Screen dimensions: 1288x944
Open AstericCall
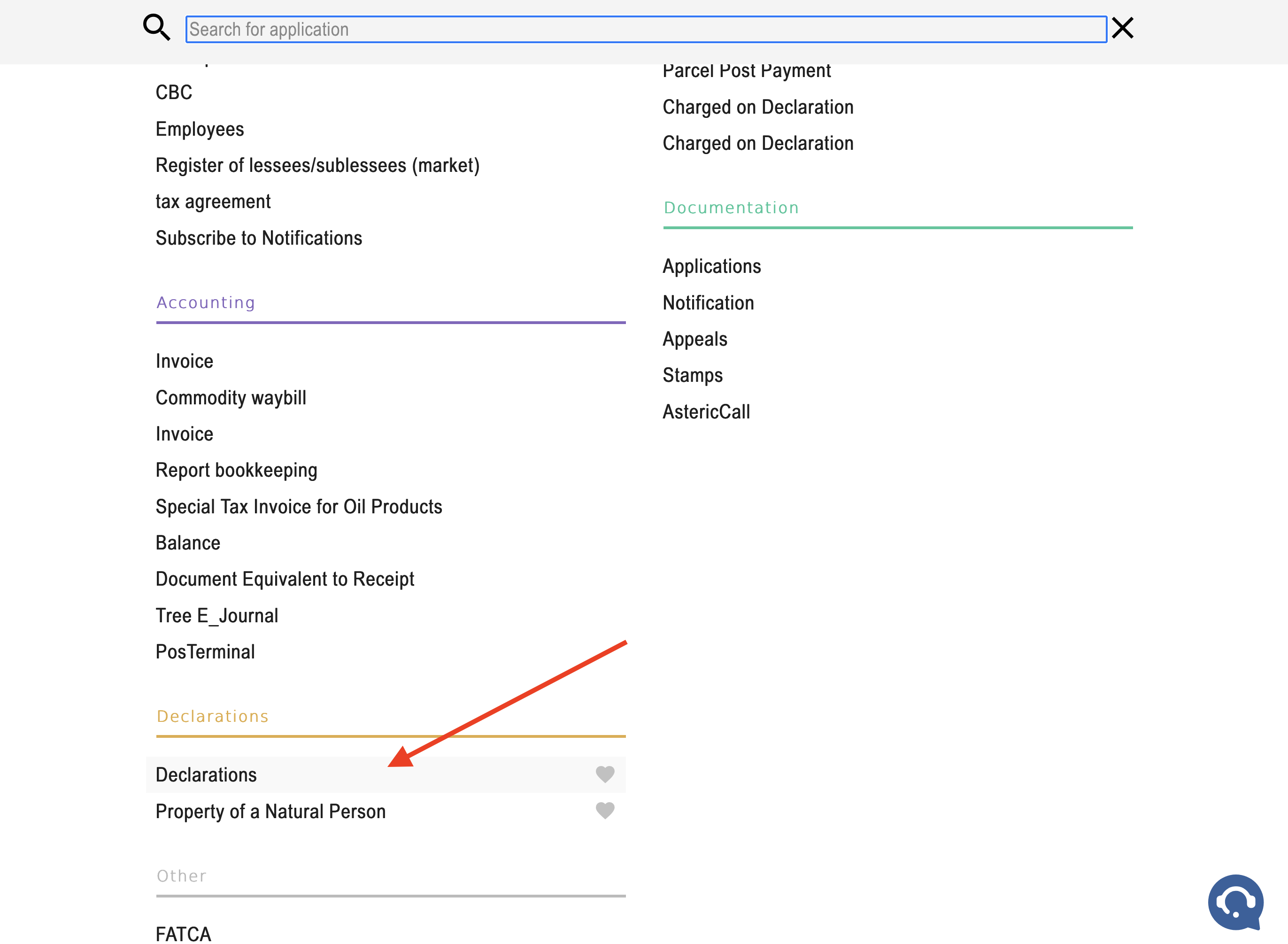706,412
